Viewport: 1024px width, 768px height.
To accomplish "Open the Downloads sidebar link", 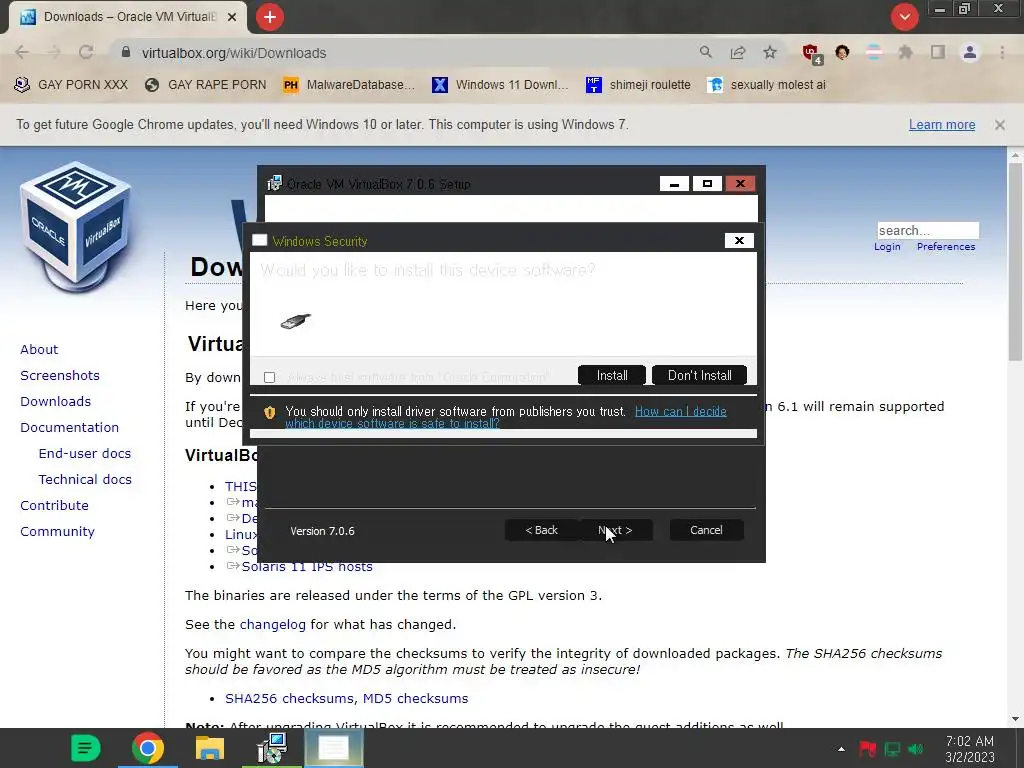I will (x=56, y=402).
